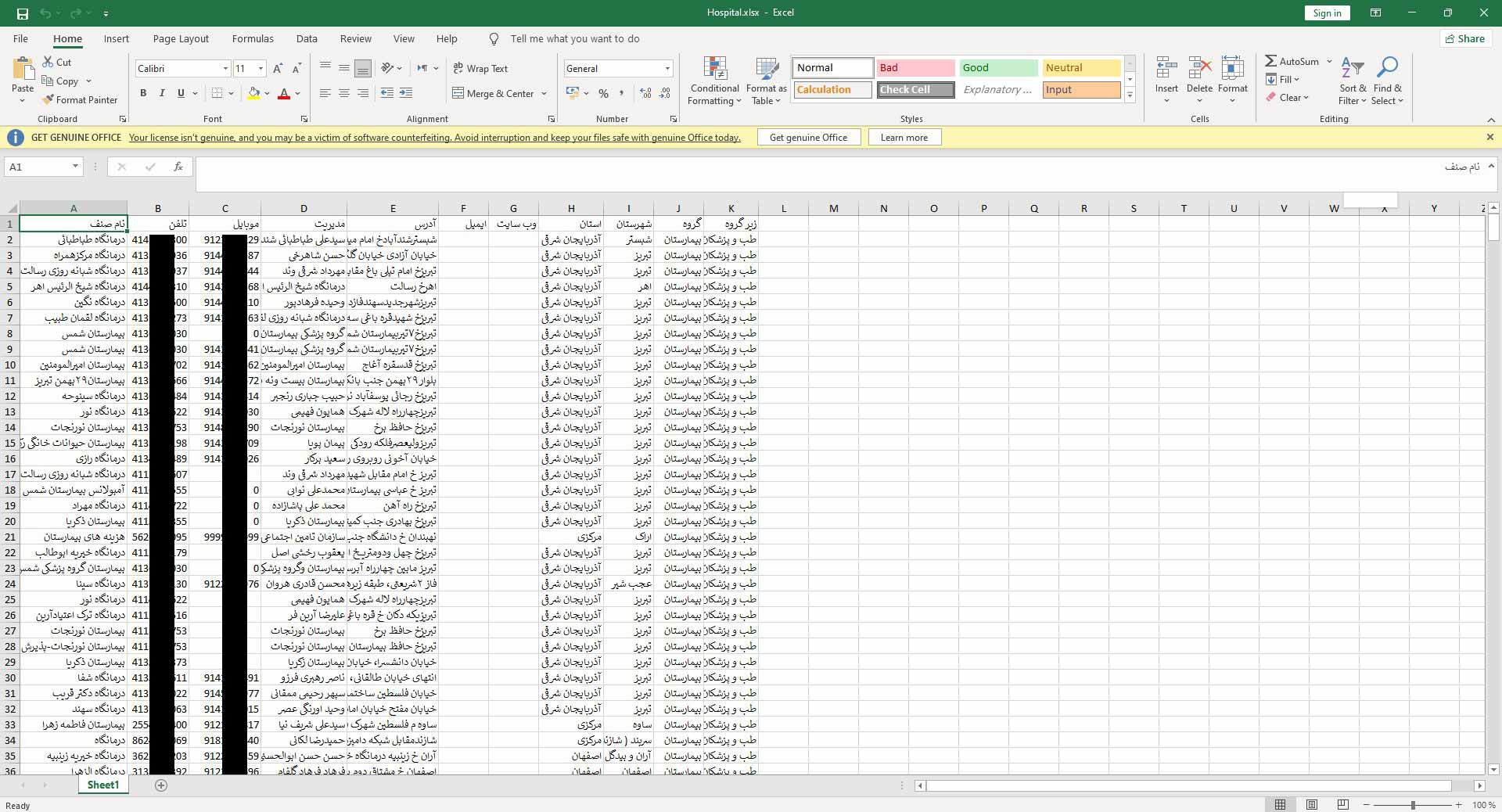The image size is (1502, 812).
Task: Click the Conditional Formatting icon
Action: [x=715, y=69]
